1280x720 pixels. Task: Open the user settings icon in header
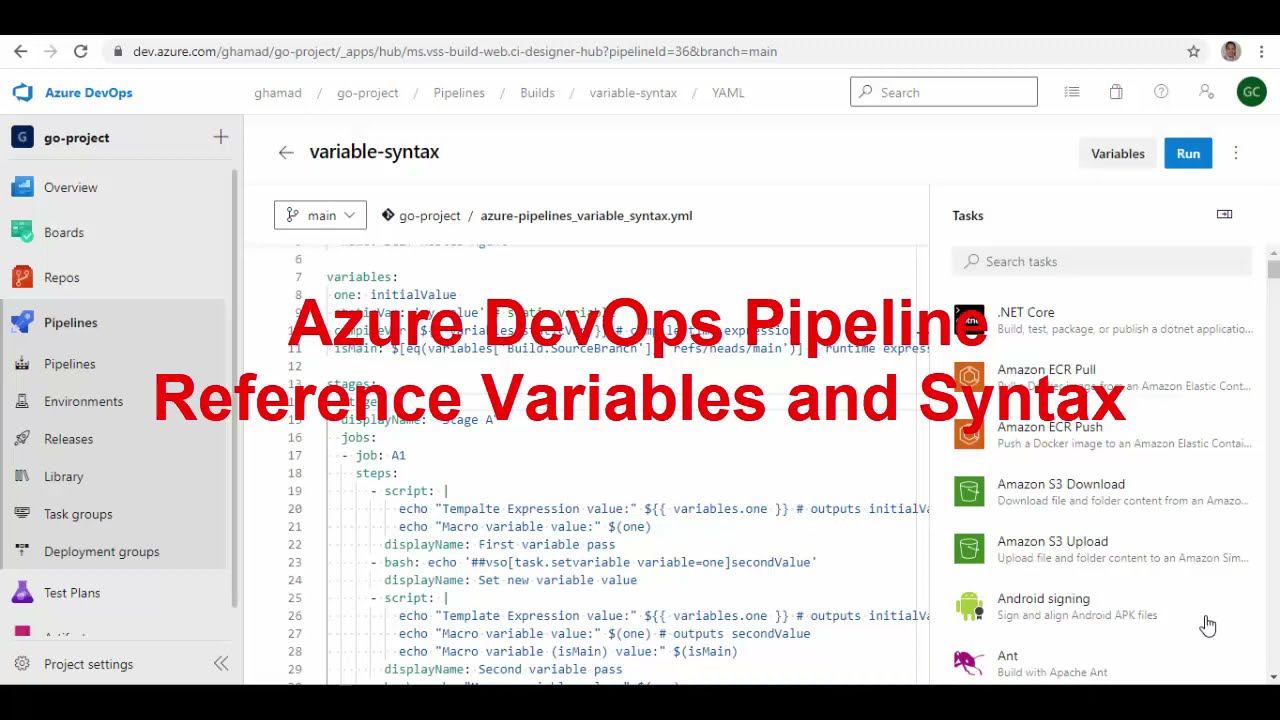coord(1206,92)
